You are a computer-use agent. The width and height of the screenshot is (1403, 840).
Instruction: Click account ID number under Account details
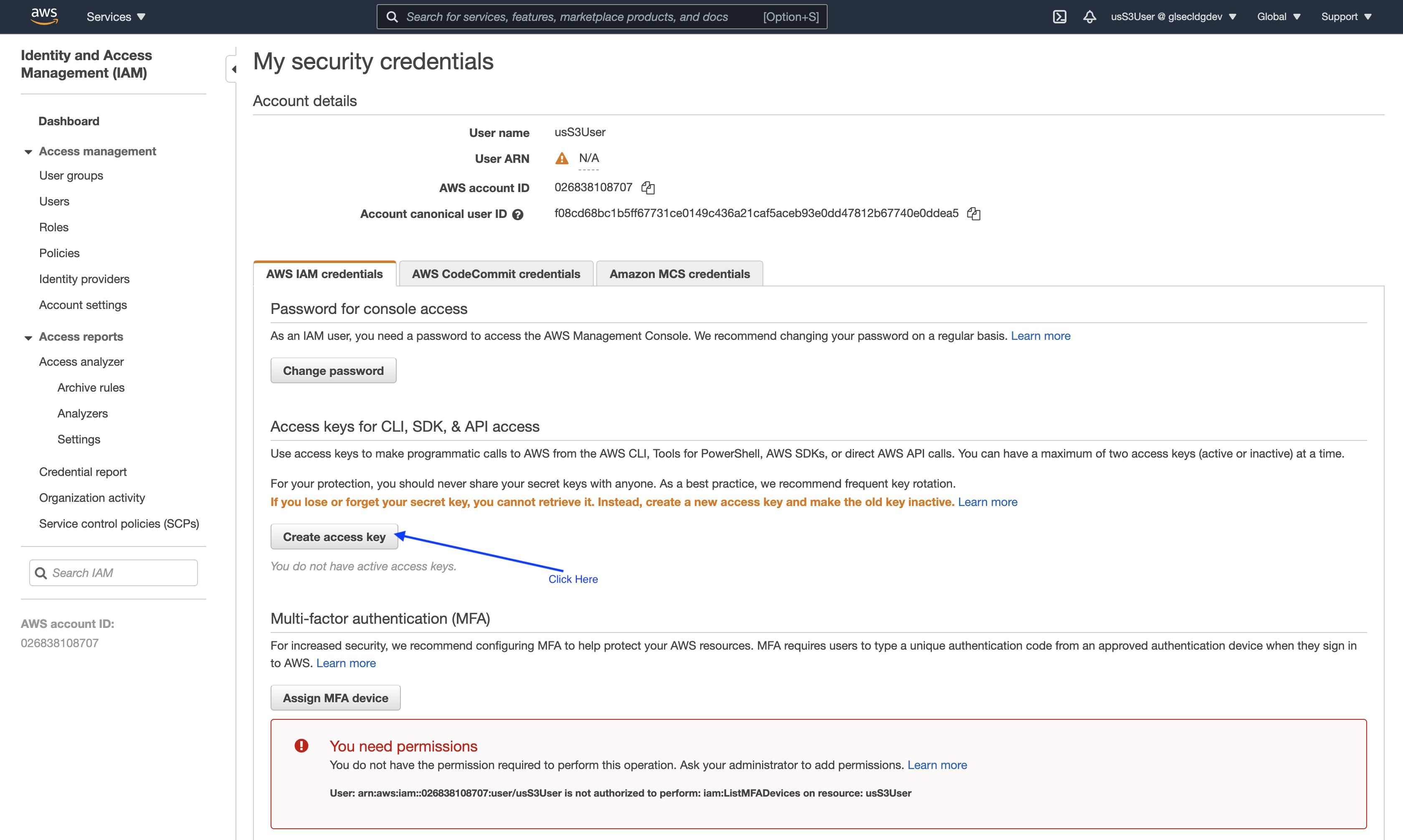593,187
